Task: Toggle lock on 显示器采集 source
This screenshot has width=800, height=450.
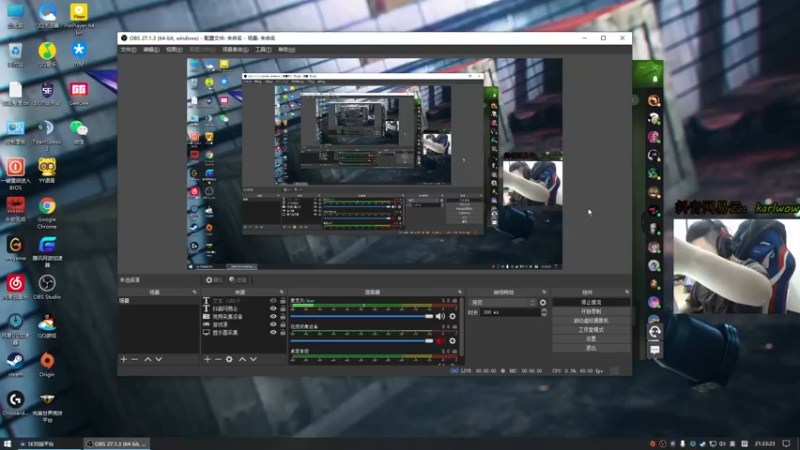Action: [x=283, y=333]
